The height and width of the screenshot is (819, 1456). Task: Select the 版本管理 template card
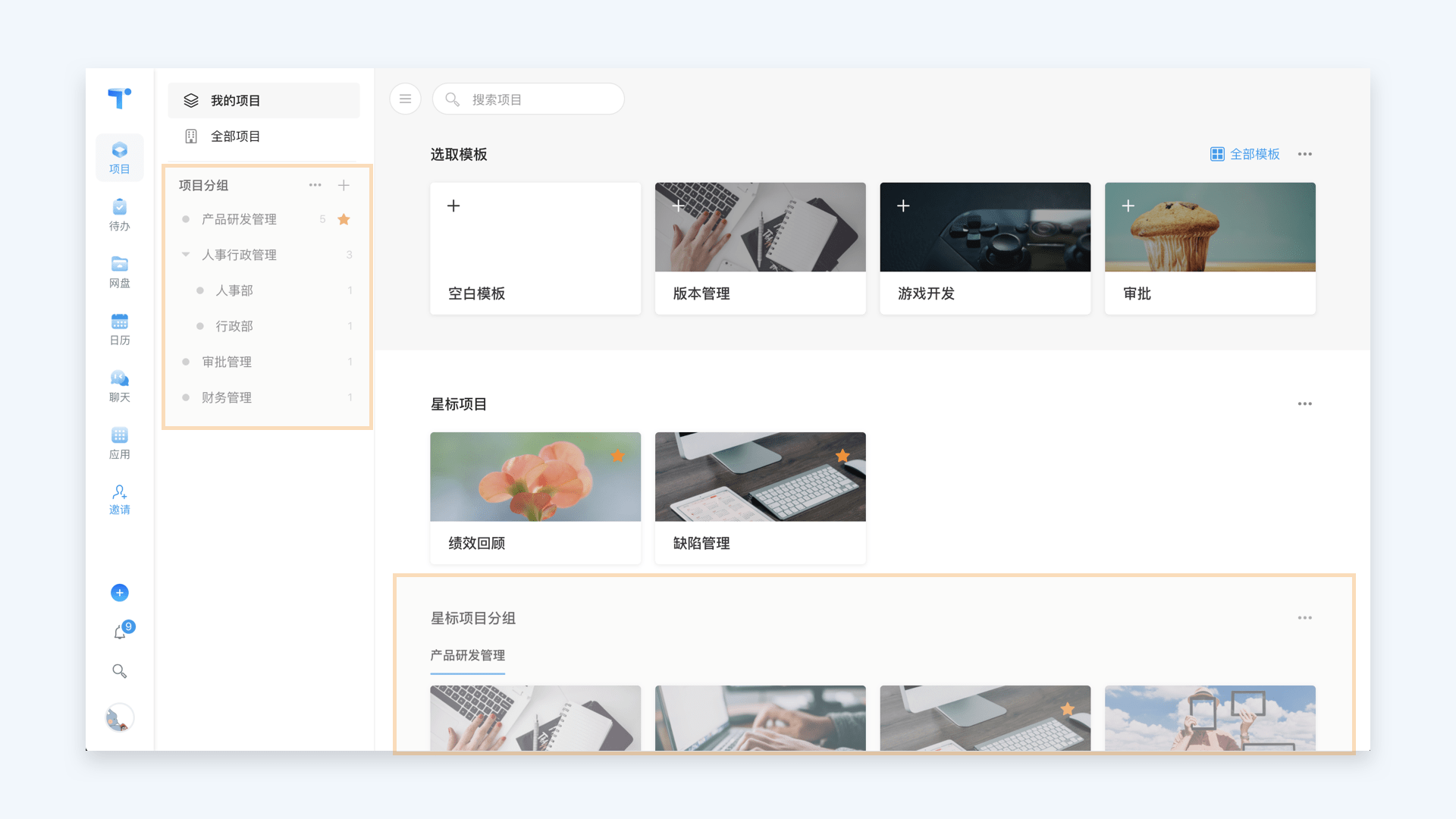pyautogui.click(x=759, y=247)
